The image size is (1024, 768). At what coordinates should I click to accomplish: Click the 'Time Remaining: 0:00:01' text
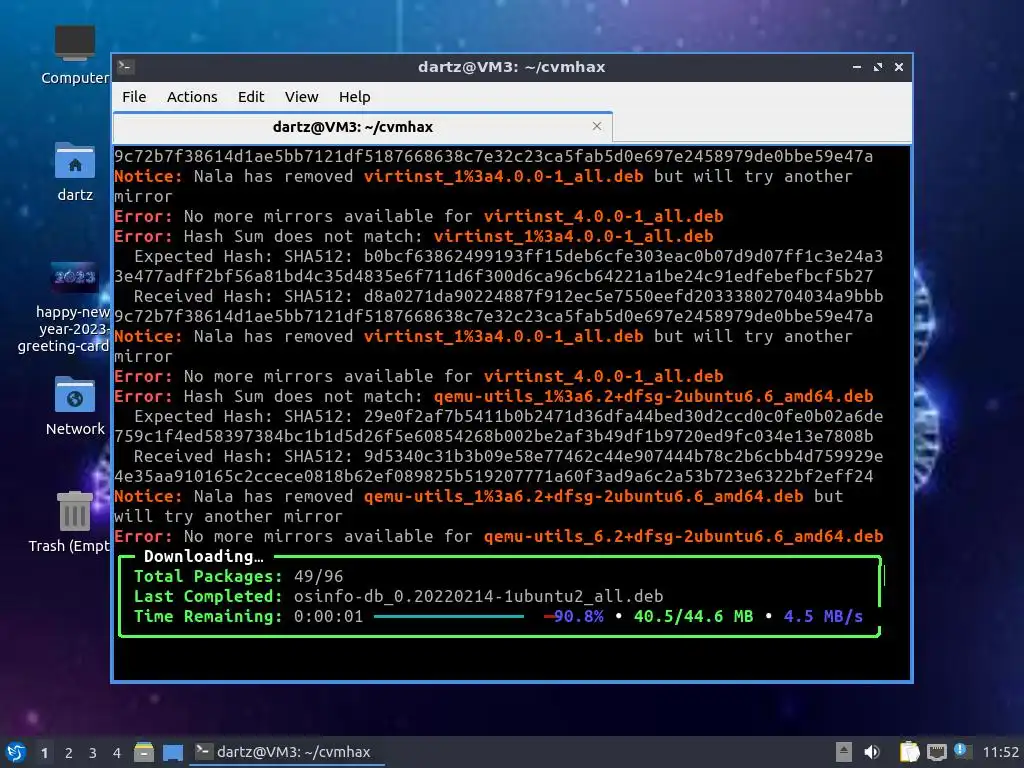coord(248,616)
